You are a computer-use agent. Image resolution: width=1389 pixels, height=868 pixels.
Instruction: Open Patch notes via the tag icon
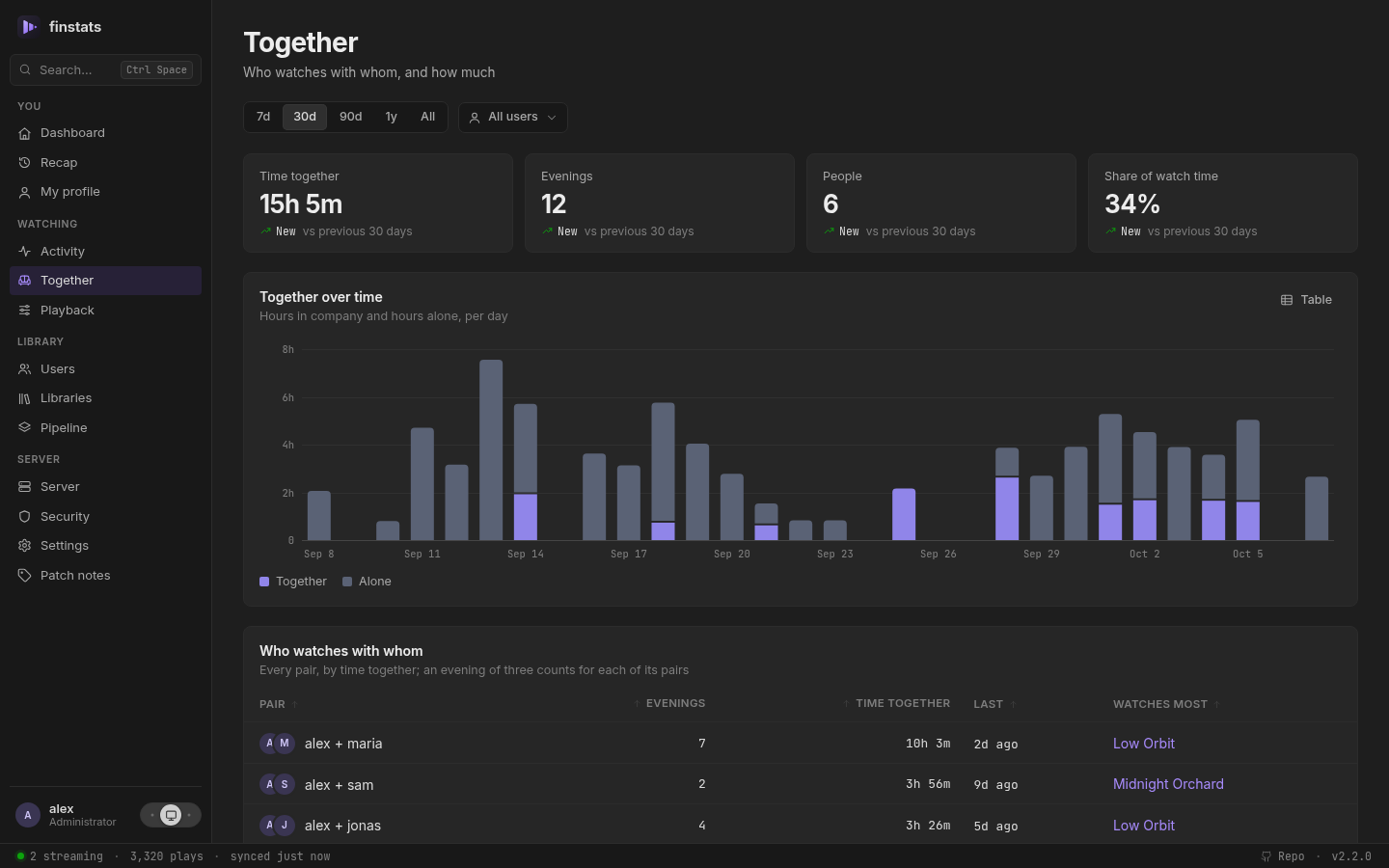[25, 576]
